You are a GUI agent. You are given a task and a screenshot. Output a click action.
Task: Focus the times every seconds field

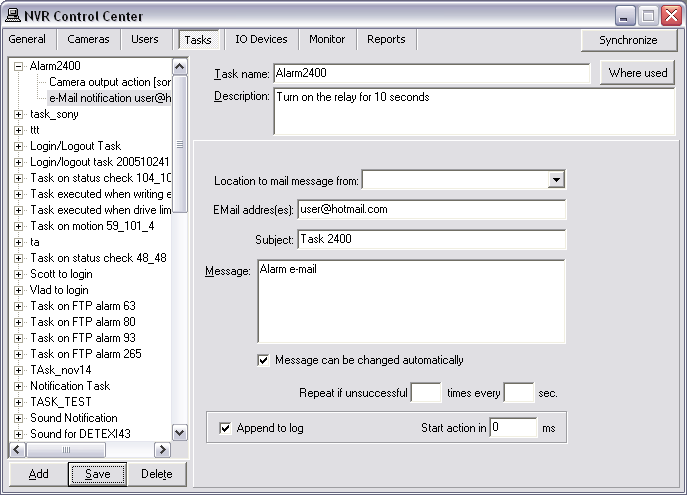pyautogui.click(x=519, y=392)
